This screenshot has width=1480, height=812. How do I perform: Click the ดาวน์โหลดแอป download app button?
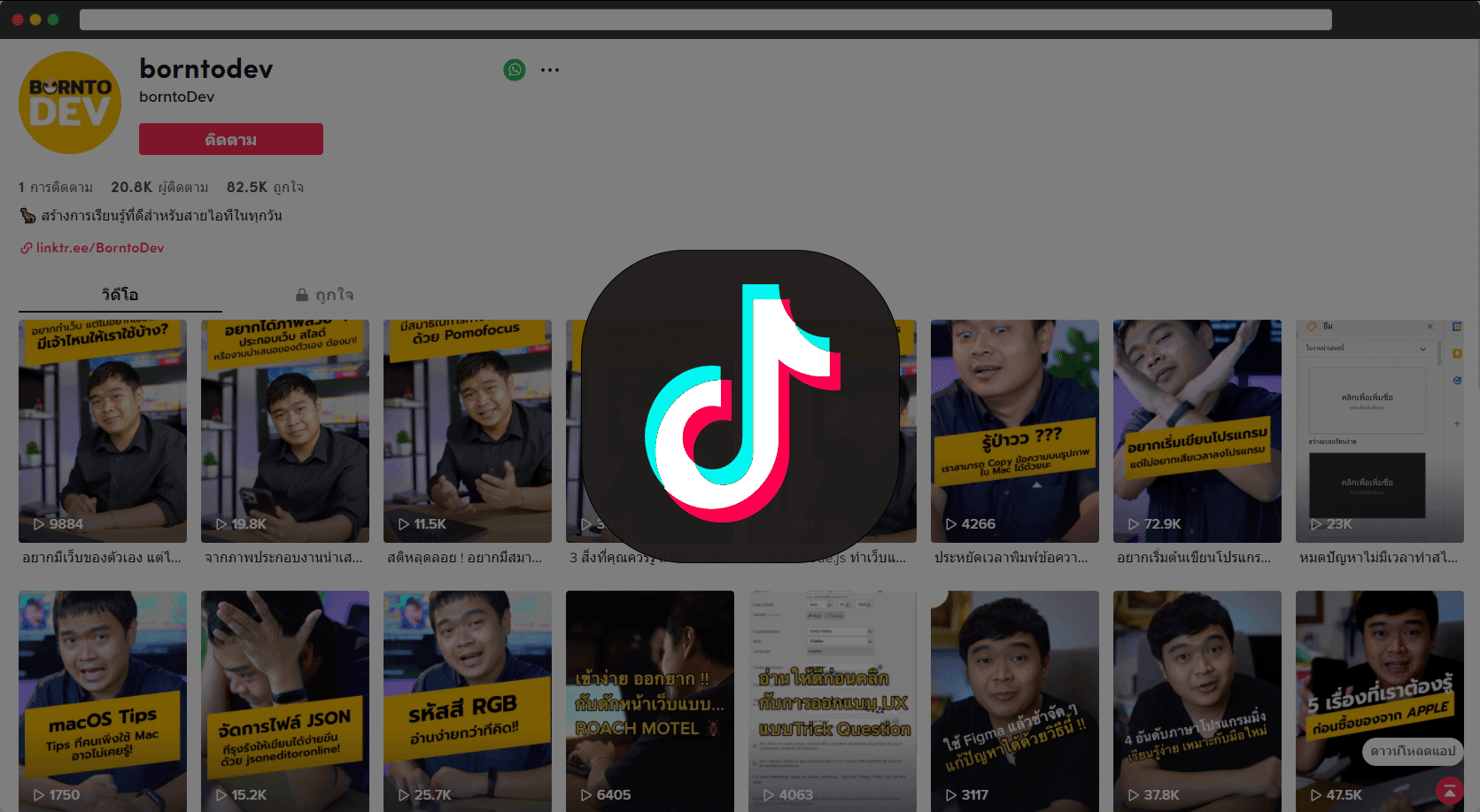pos(1413,751)
